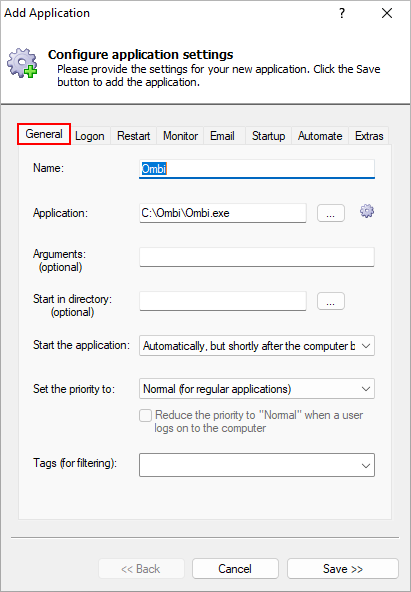Click the gear-with-plus header icon

(22, 63)
